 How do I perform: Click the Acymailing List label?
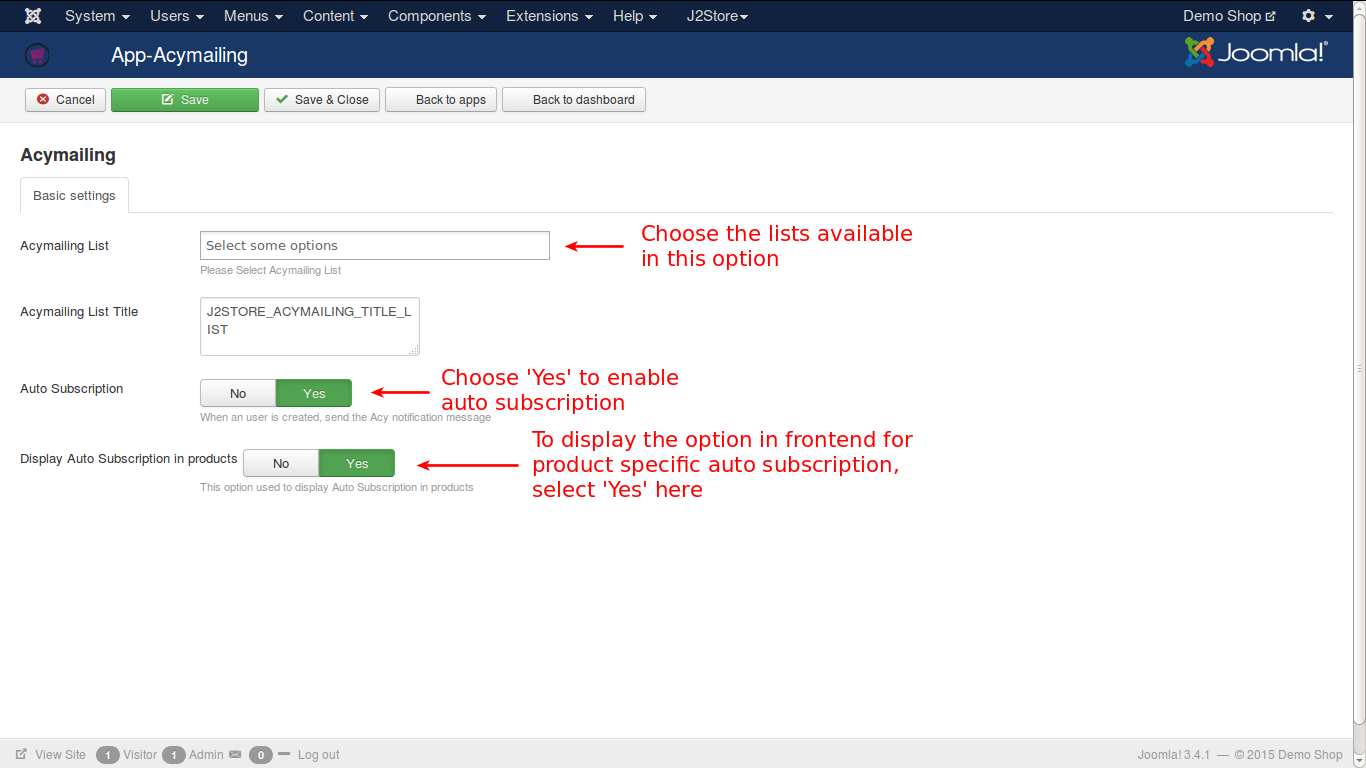(64, 246)
